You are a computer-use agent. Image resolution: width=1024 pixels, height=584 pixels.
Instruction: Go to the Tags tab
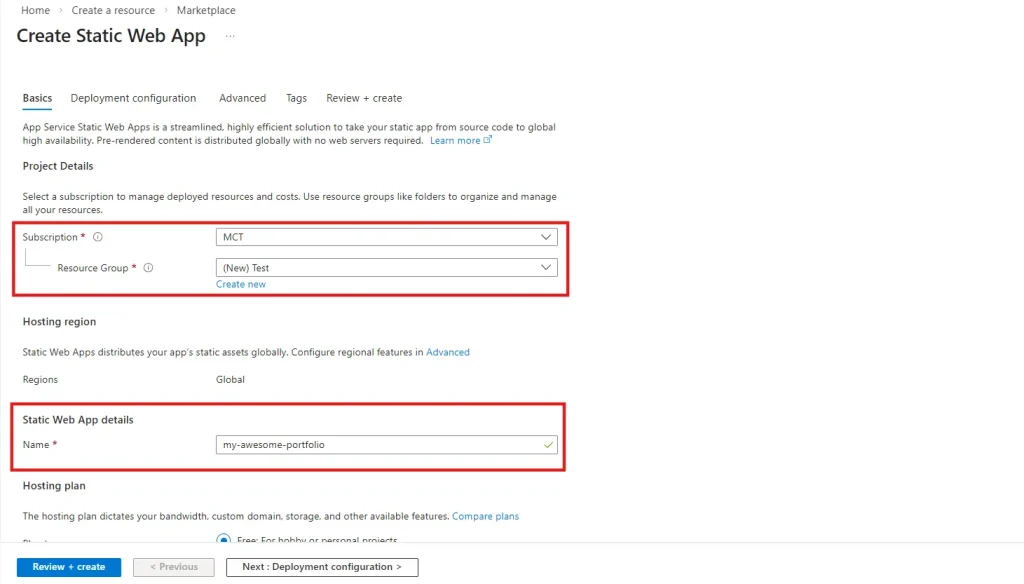pyautogui.click(x=296, y=98)
